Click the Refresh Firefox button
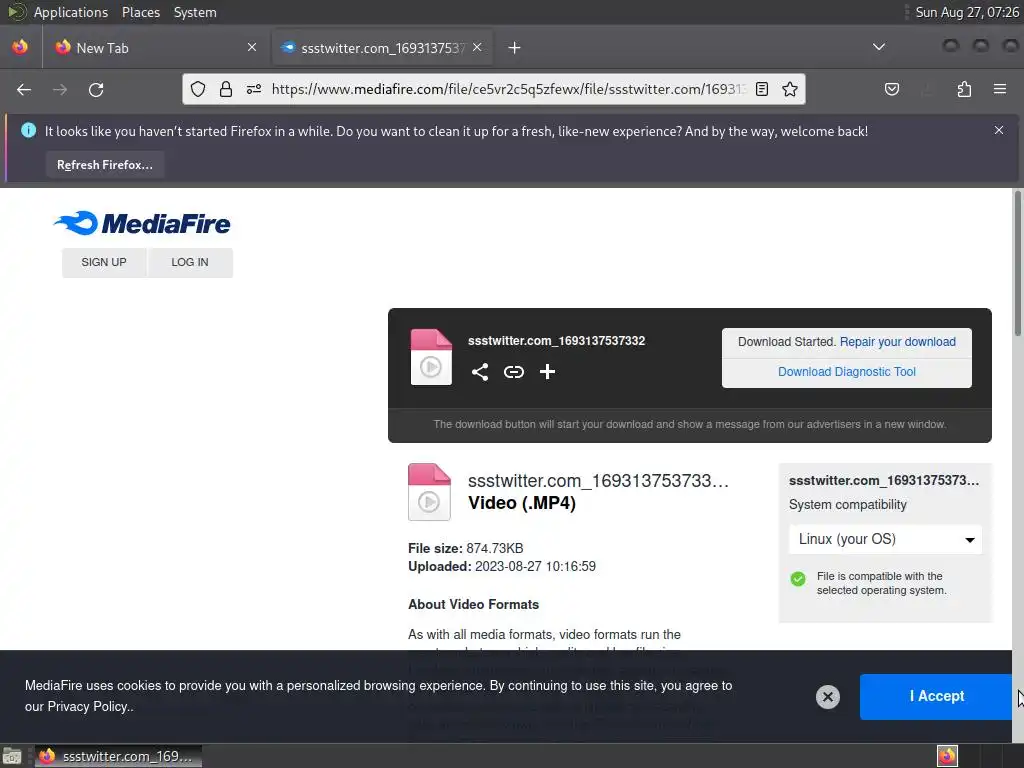Viewport: 1024px width, 768px height. [x=105, y=165]
